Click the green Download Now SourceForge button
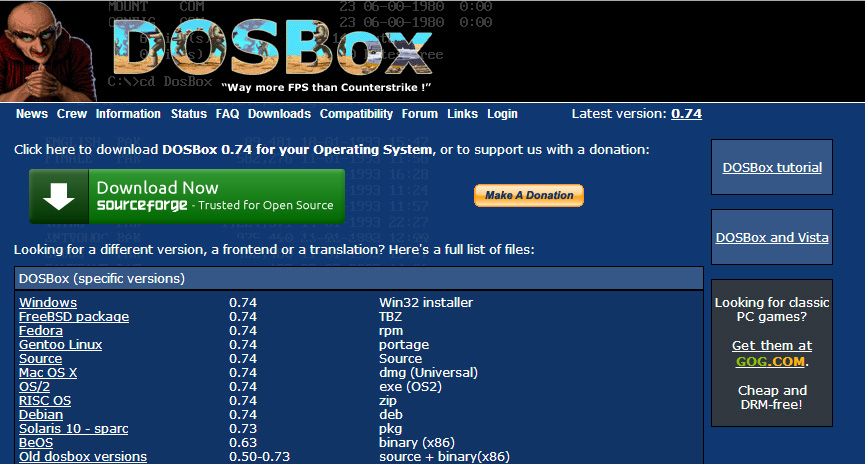 tap(187, 196)
